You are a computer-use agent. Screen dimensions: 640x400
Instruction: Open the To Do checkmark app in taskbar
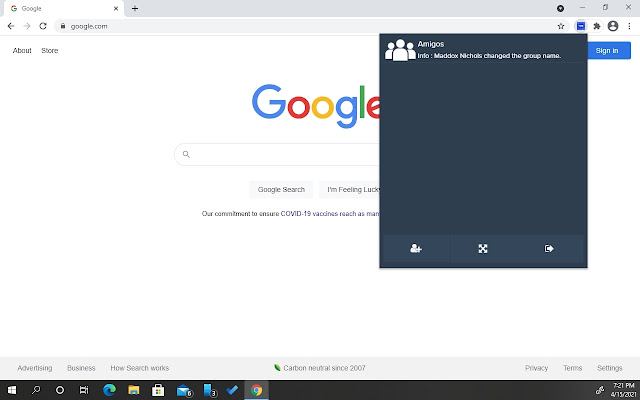point(232,390)
